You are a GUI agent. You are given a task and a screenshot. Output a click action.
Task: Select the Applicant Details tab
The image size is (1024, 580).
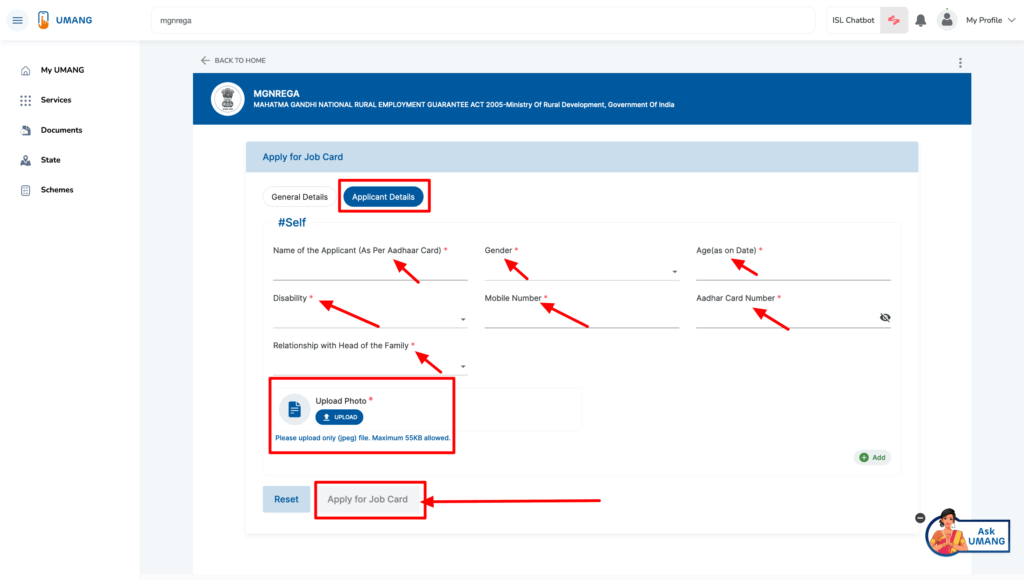point(383,197)
